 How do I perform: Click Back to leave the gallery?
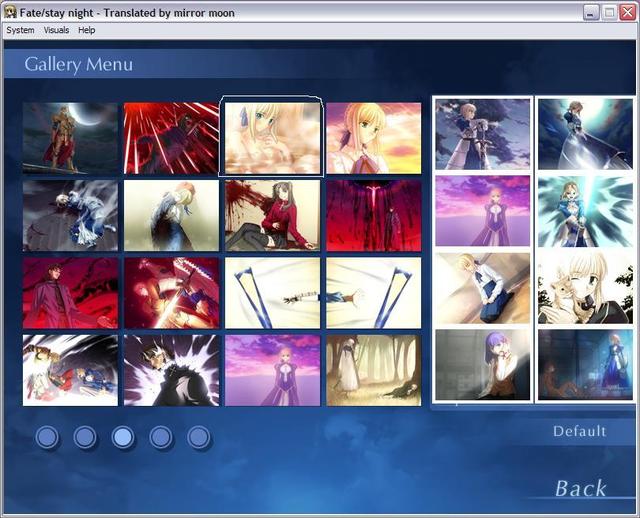coord(580,488)
